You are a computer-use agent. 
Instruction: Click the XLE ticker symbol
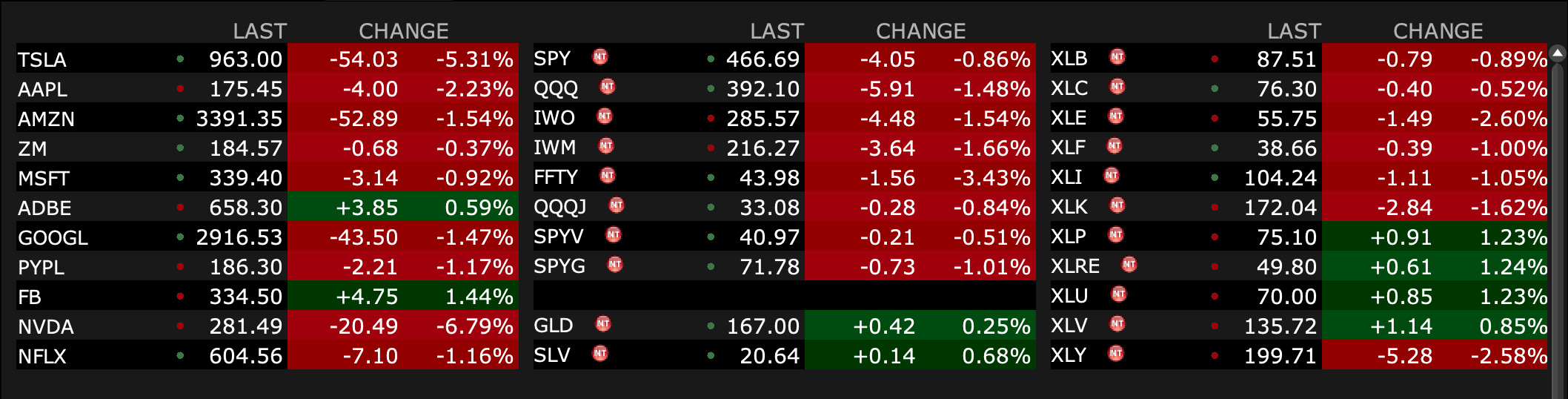[1069, 118]
